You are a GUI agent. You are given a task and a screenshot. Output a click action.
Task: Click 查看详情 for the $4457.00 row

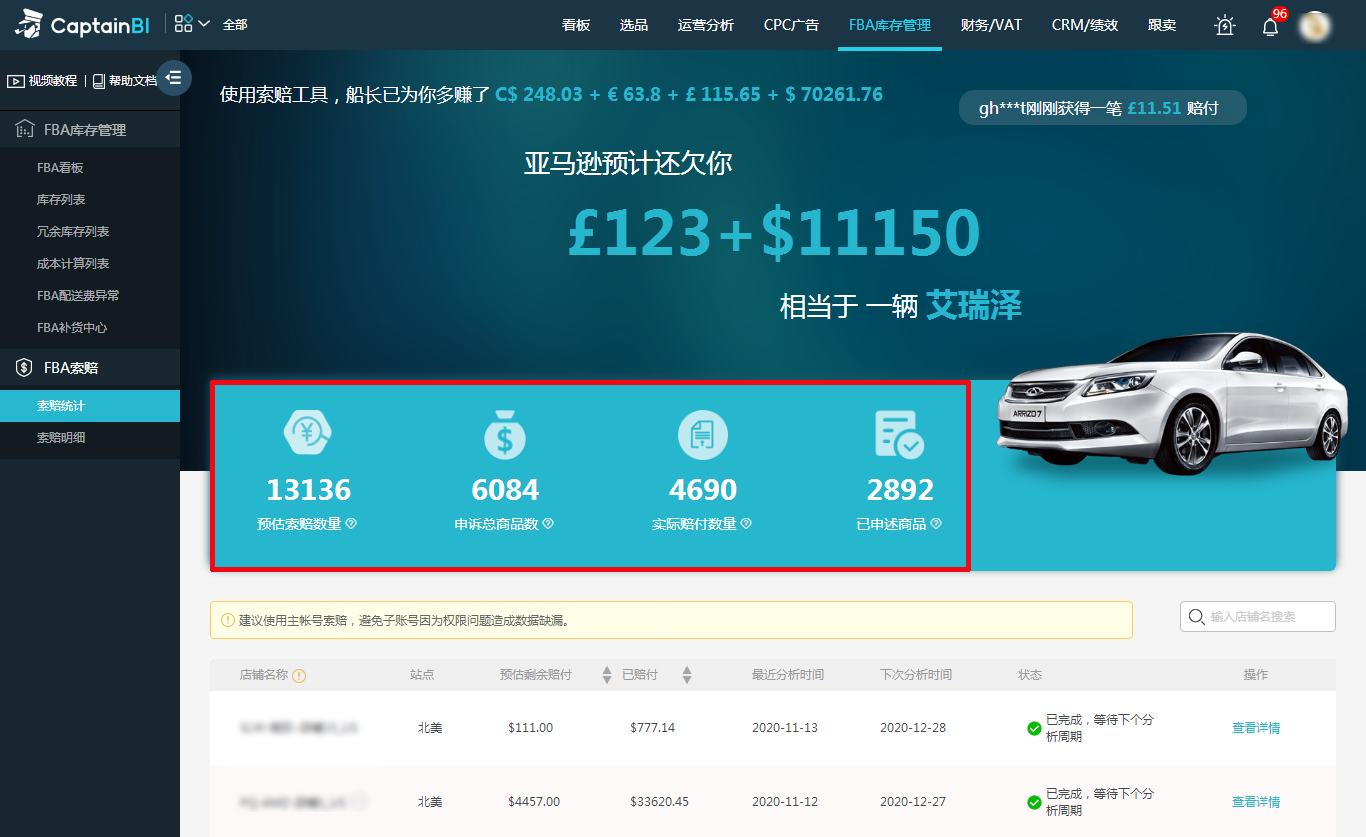click(1256, 802)
